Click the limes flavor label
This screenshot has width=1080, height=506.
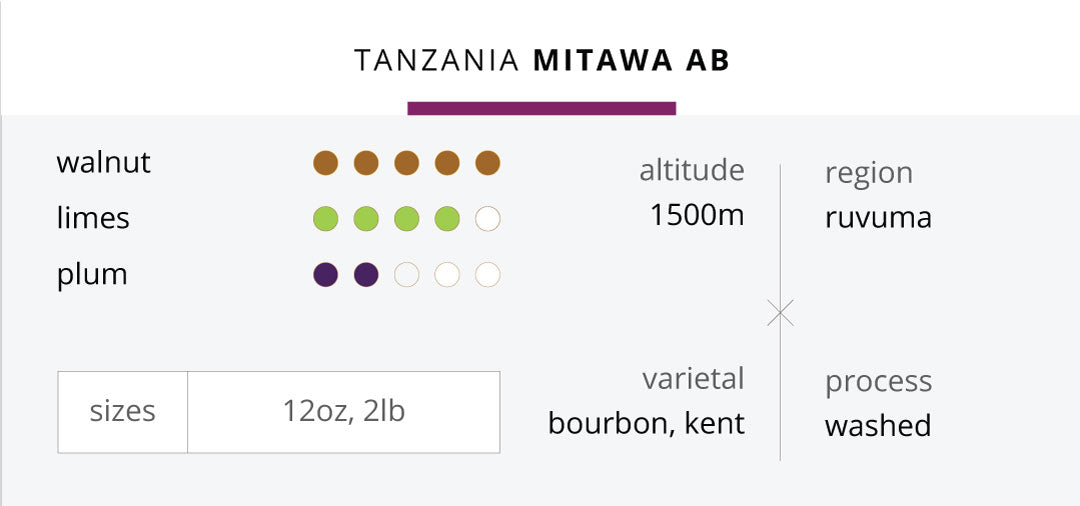point(93,219)
